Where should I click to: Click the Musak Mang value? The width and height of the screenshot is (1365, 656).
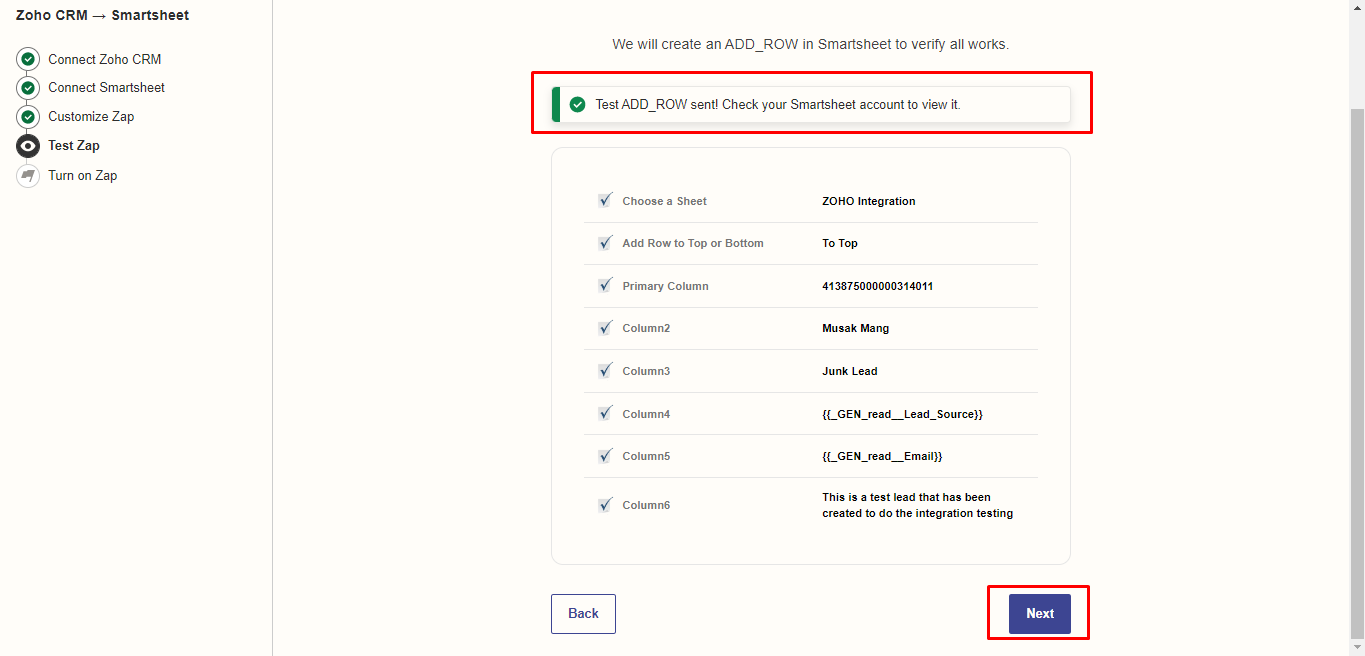click(x=855, y=328)
